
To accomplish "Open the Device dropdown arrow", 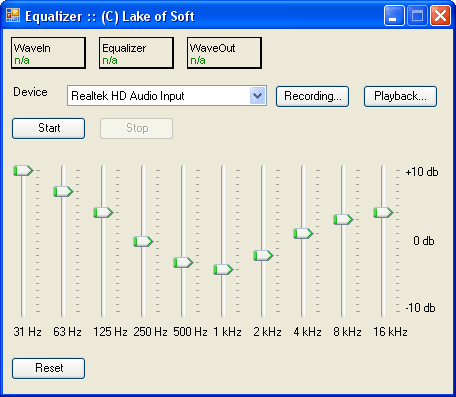I will pyautogui.click(x=257, y=96).
